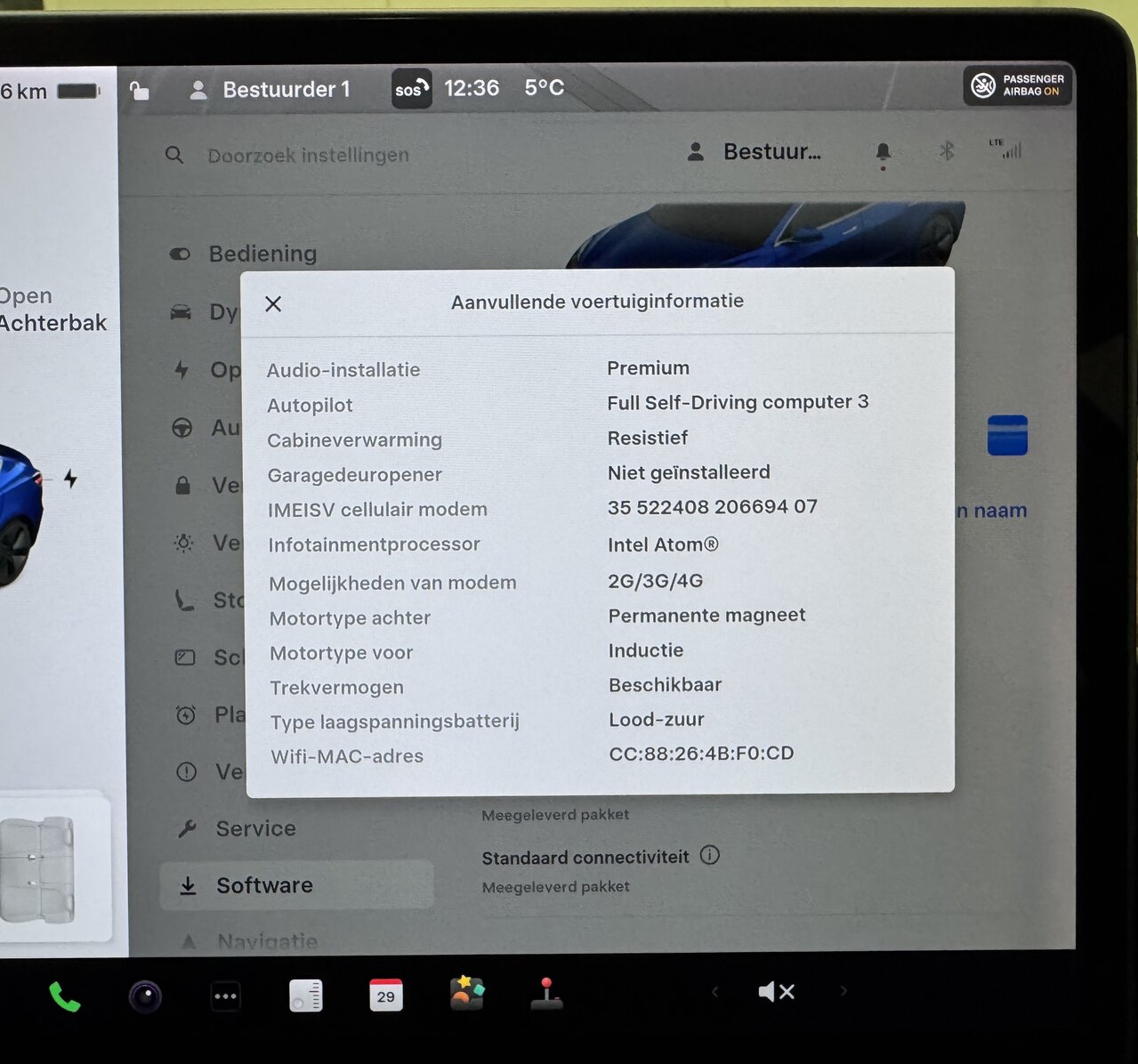Tap the notifications bell icon
The width and height of the screenshot is (1138, 1064).
tap(883, 153)
